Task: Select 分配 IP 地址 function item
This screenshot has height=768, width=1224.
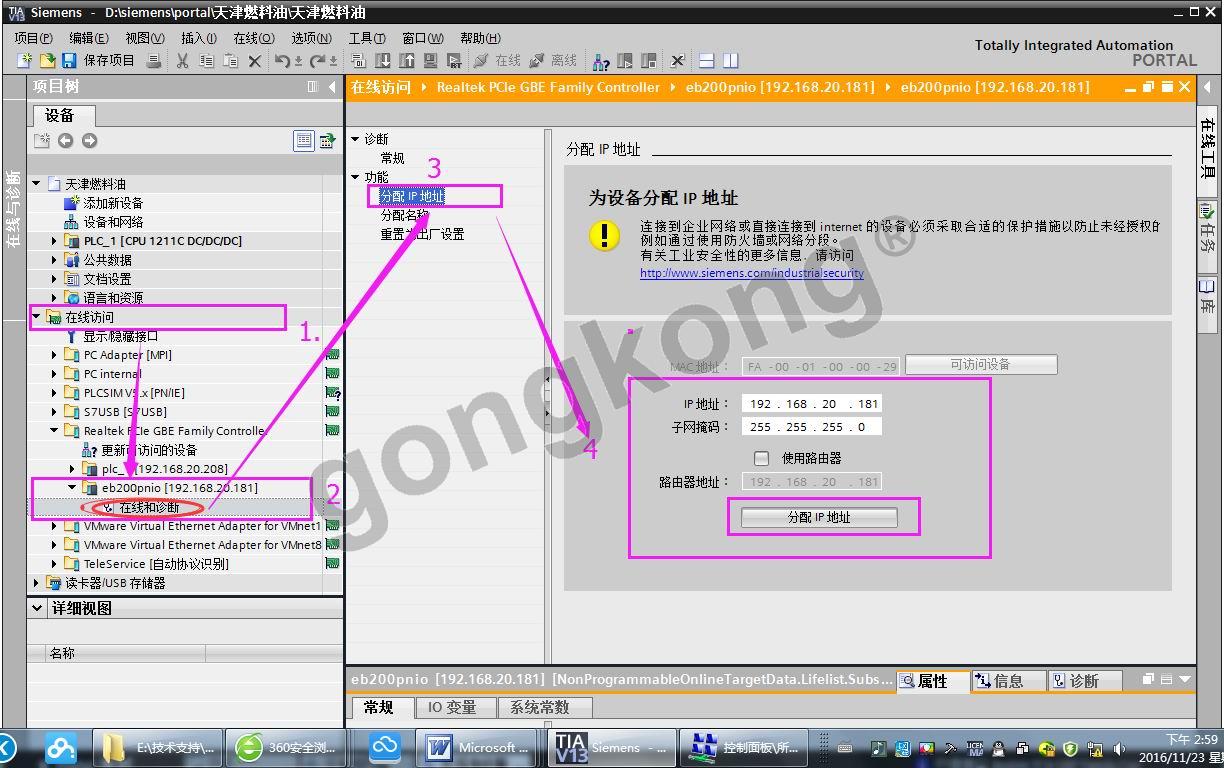Action: [x=412, y=196]
